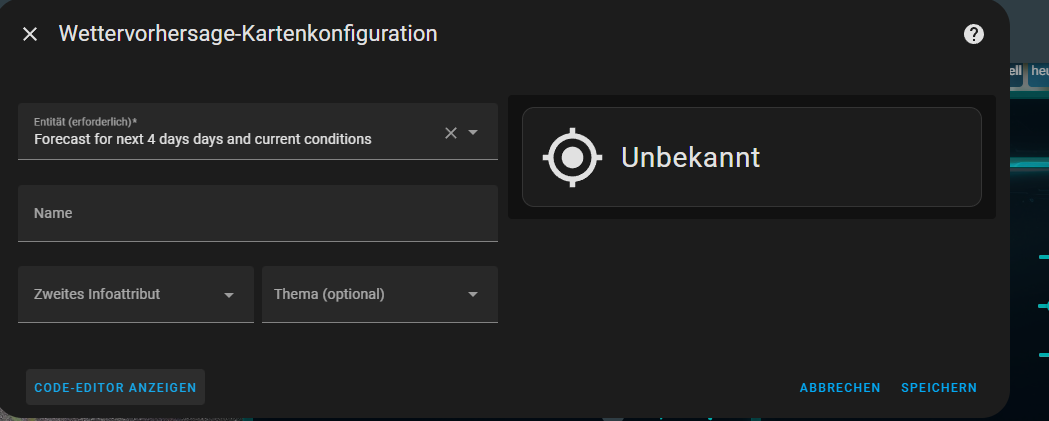Viewport: 1049px width, 421px height.
Task: Click the Unbekannt state text in preview
Action: pyautogui.click(x=690, y=157)
